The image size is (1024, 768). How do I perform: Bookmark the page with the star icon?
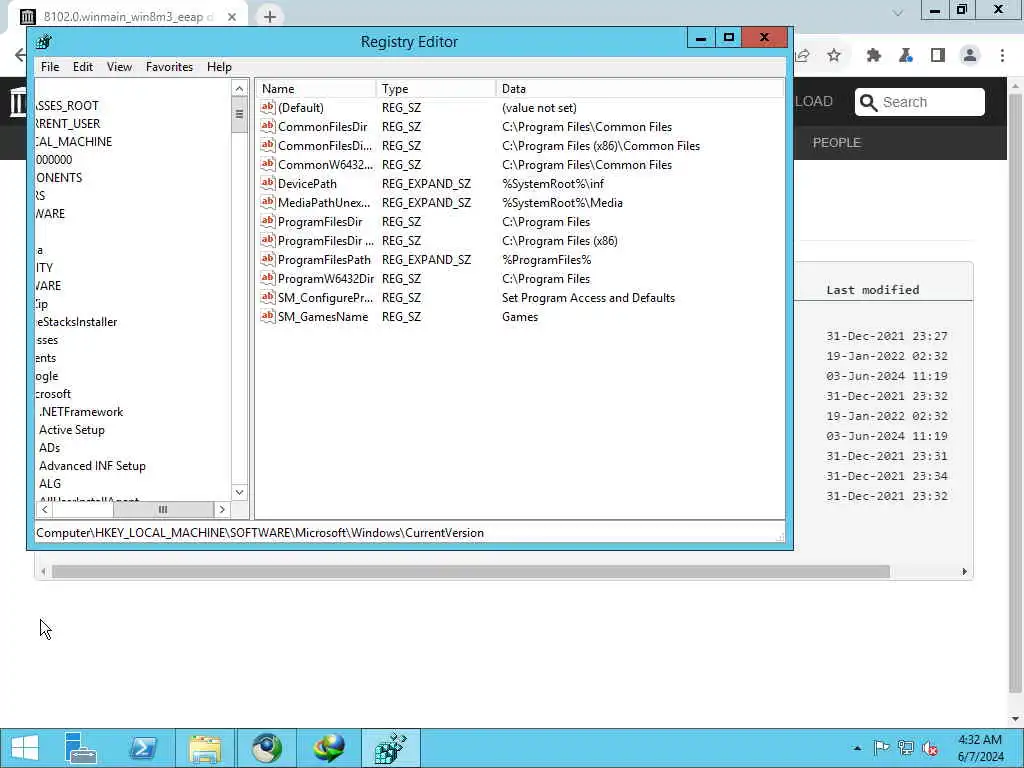(x=834, y=56)
